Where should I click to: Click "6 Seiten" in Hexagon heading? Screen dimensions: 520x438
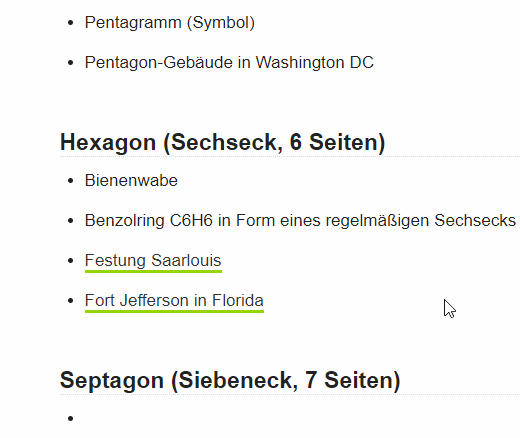(x=337, y=142)
